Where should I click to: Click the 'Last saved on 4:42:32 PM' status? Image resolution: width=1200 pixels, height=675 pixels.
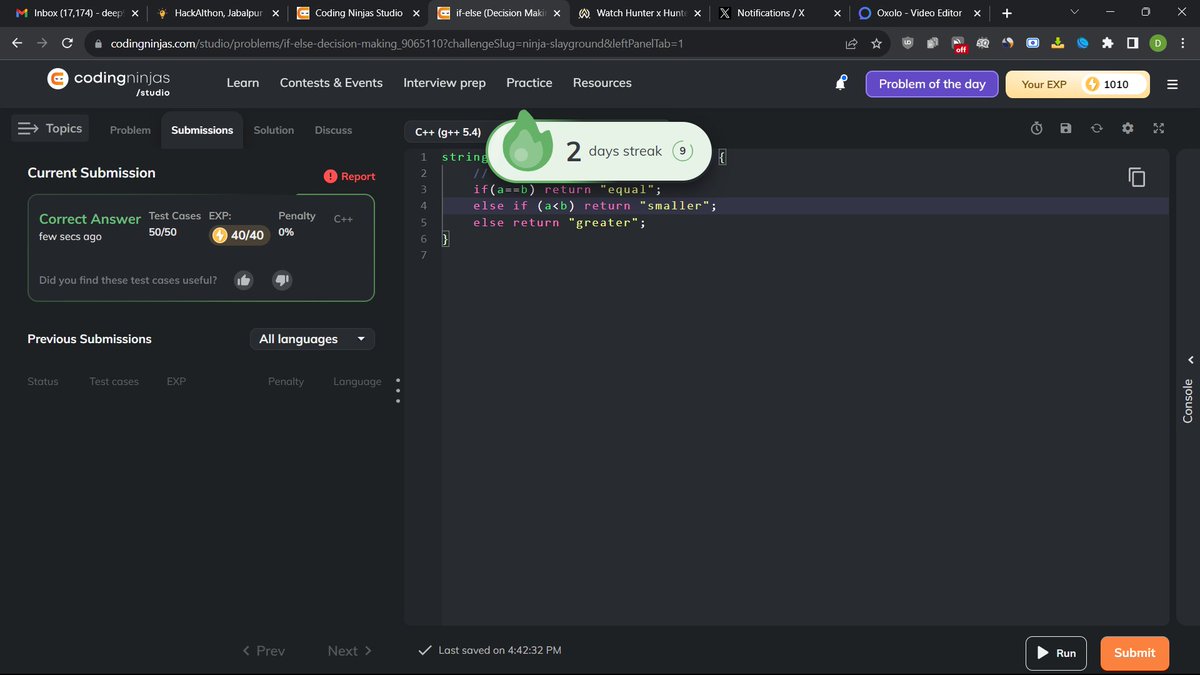490,650
